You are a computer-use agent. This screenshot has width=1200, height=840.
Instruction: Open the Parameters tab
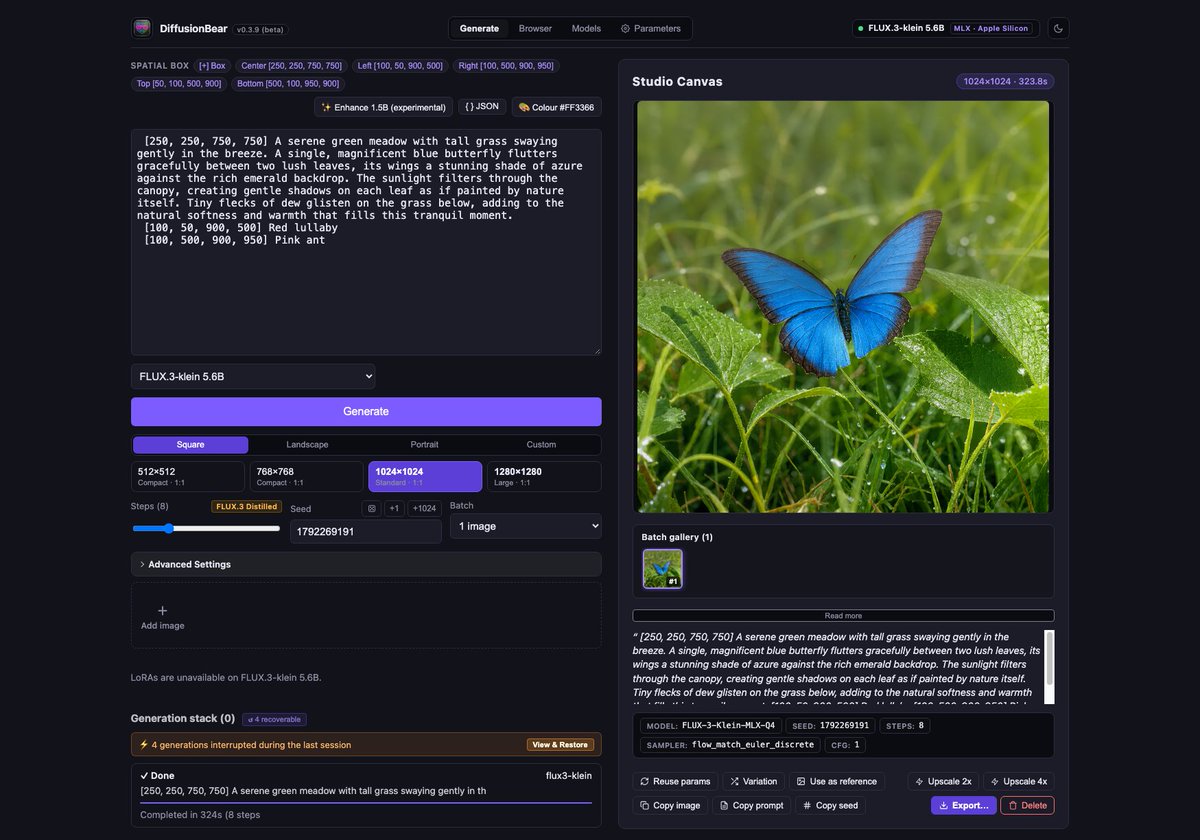click(651, 28)
